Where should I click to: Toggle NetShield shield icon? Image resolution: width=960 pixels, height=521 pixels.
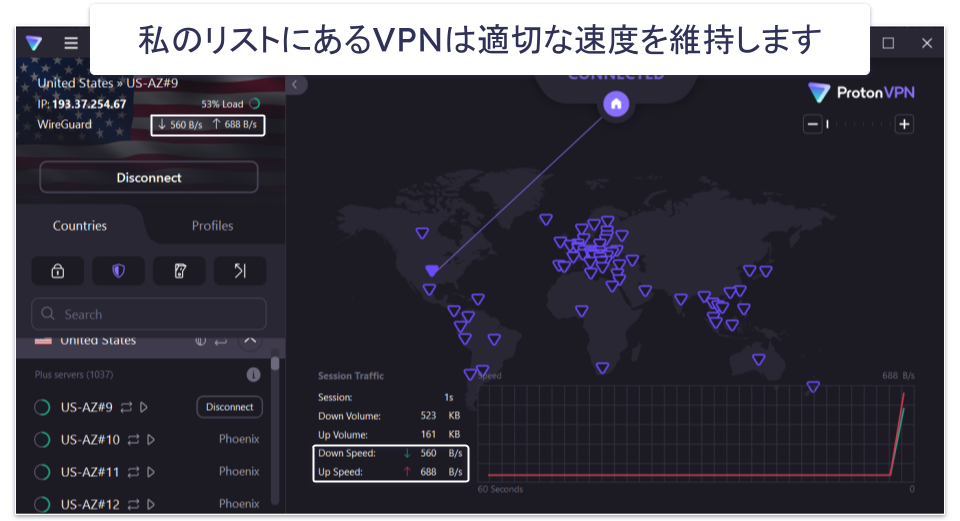(x=118, y=271)
